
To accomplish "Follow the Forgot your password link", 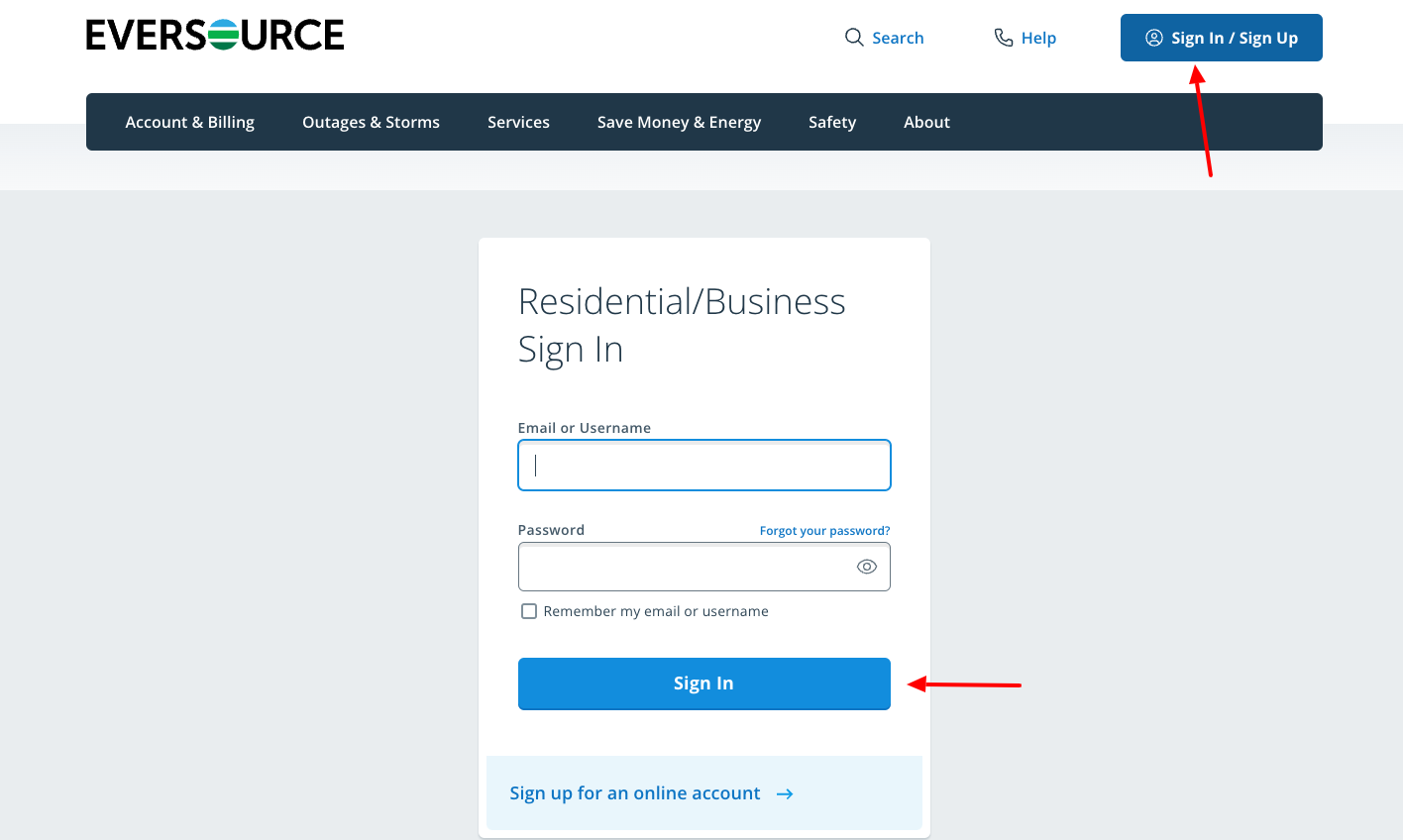I will coord(824,530).
